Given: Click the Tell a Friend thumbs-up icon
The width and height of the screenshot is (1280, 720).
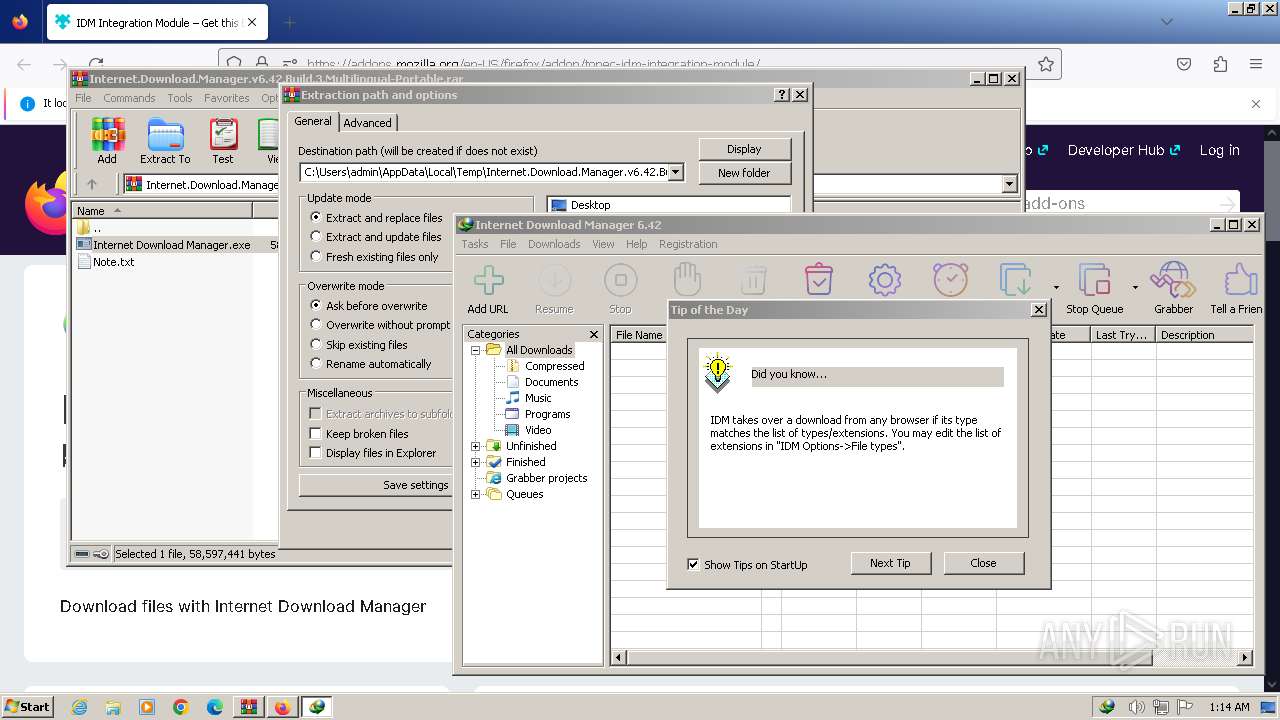Looking at the screenshot, I should pos(1240,281).
